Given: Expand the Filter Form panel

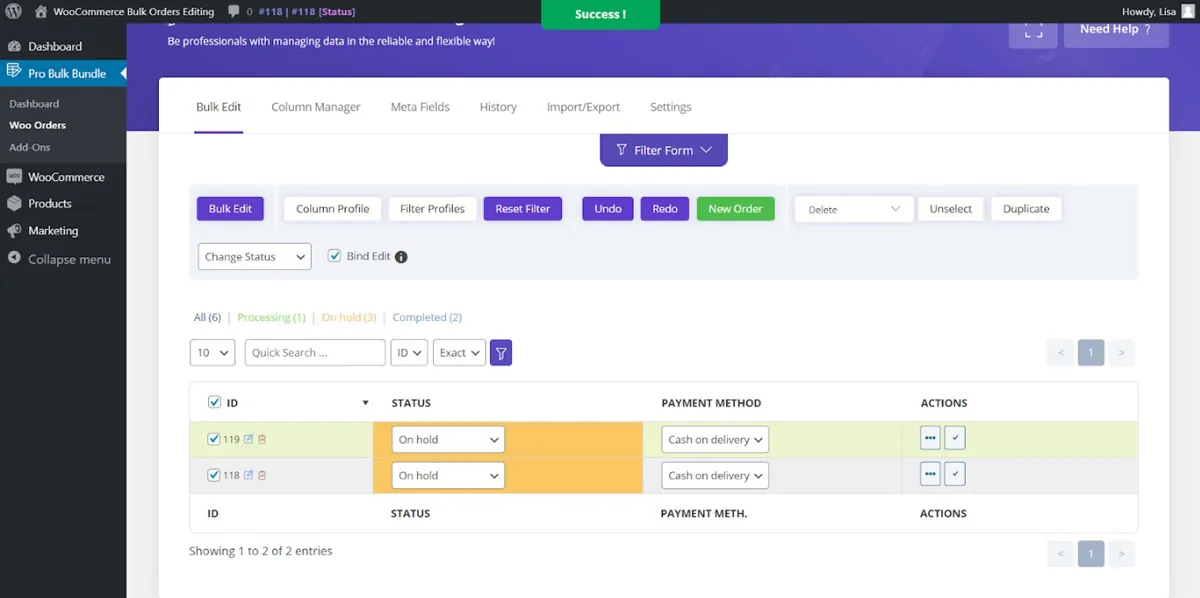Looking at the screenshot, I should [x=663, y=149].
